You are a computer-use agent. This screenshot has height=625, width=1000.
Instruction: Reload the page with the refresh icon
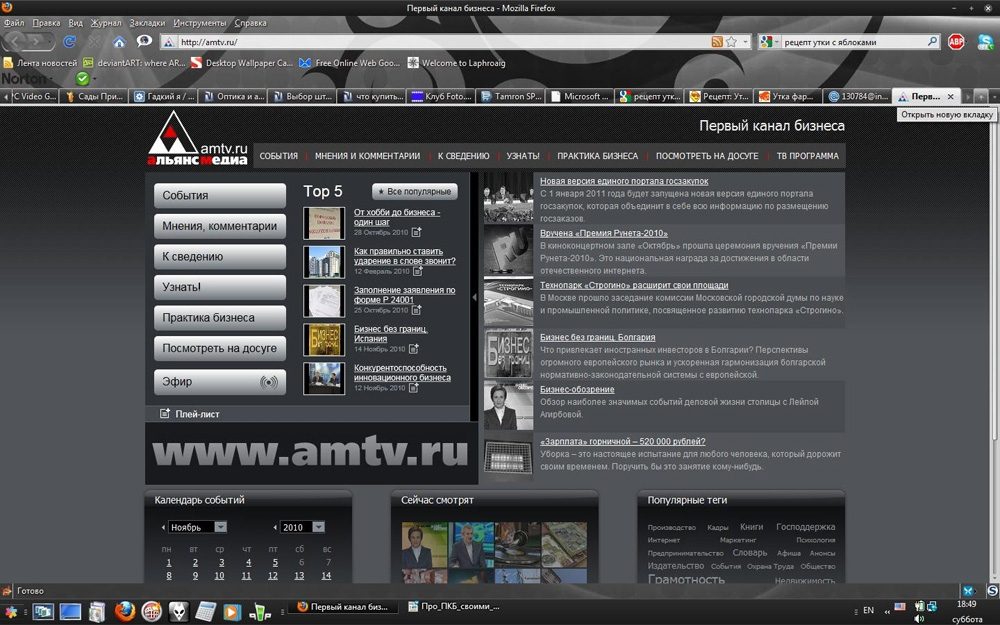click(x=69, y=42)
